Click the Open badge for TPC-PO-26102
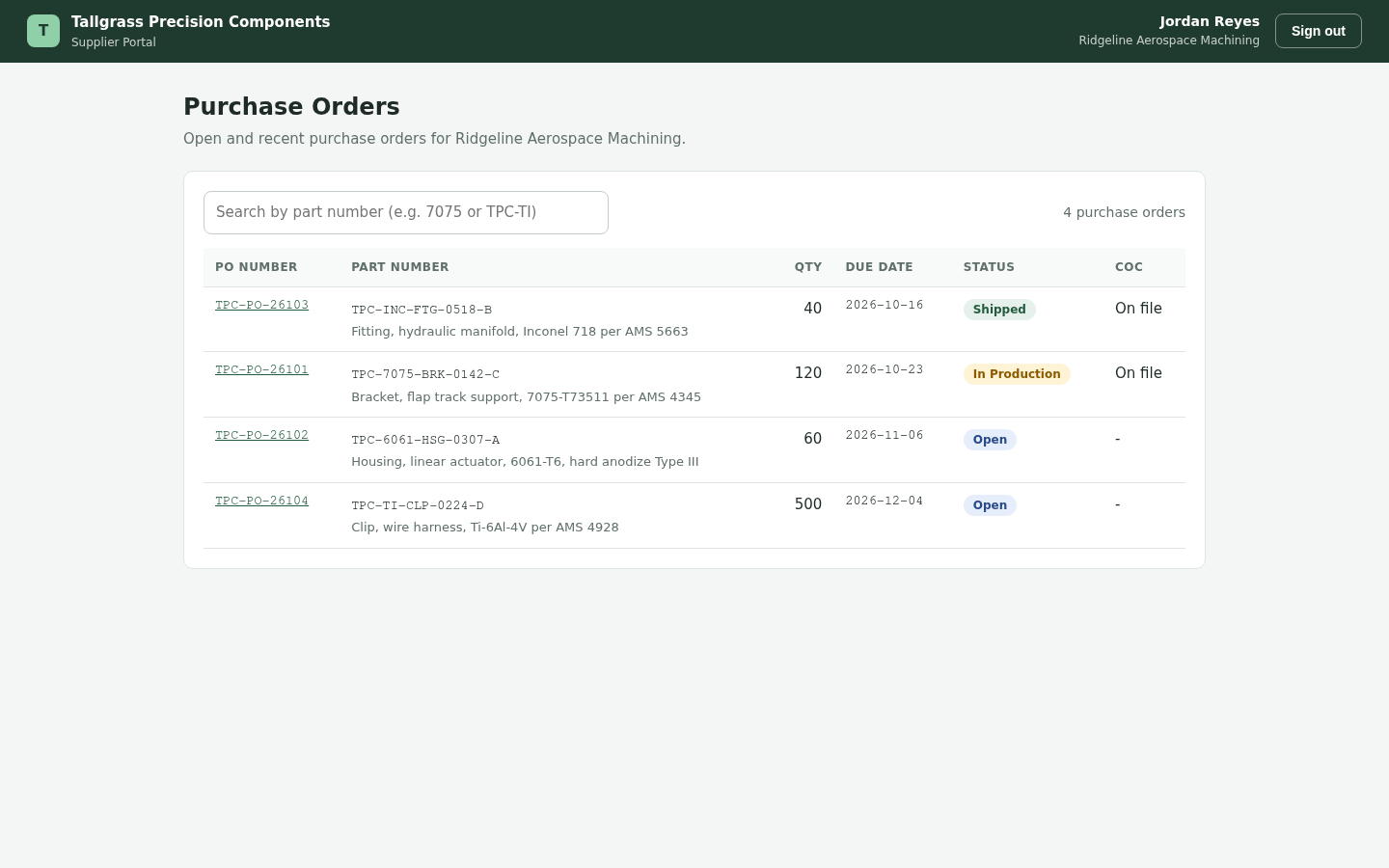 pyautogui.click(x=990, y=440)
